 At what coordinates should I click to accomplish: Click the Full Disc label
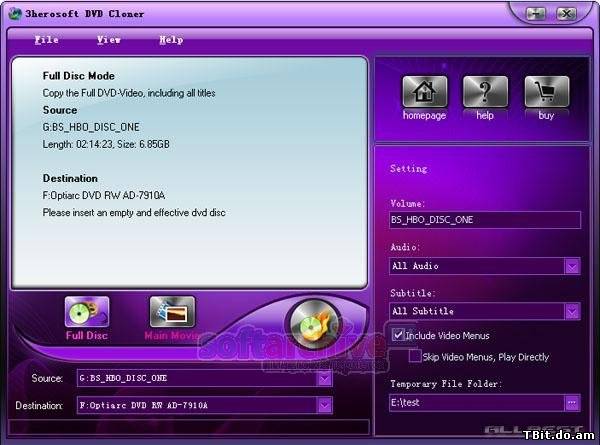pyautogui.click(x=87, y=336)
